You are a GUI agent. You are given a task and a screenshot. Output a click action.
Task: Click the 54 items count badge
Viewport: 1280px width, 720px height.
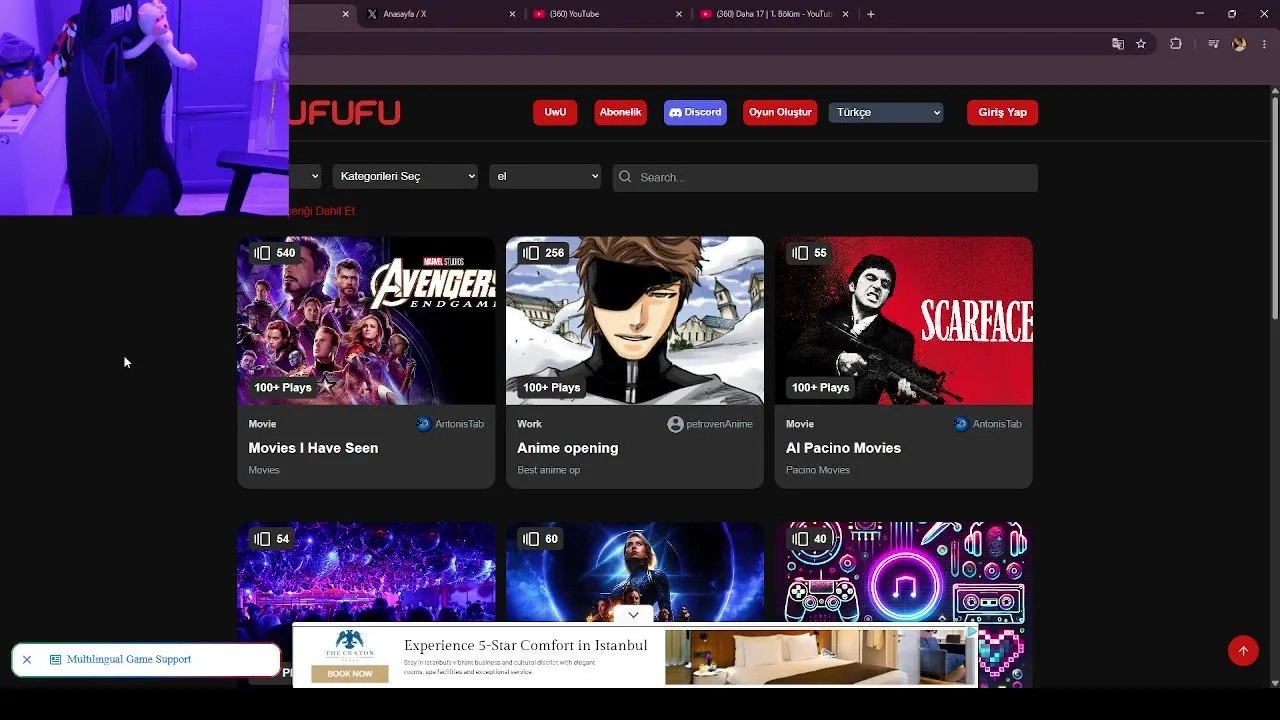[272, 539]
